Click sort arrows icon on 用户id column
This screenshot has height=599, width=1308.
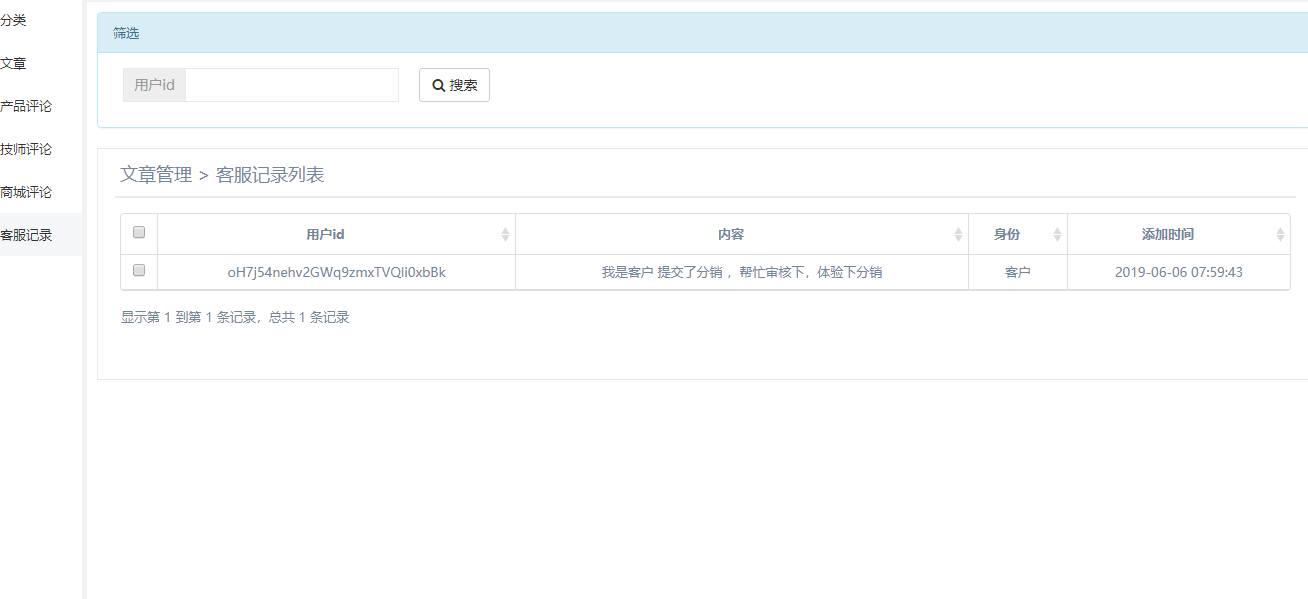click(x=505, y=234)
